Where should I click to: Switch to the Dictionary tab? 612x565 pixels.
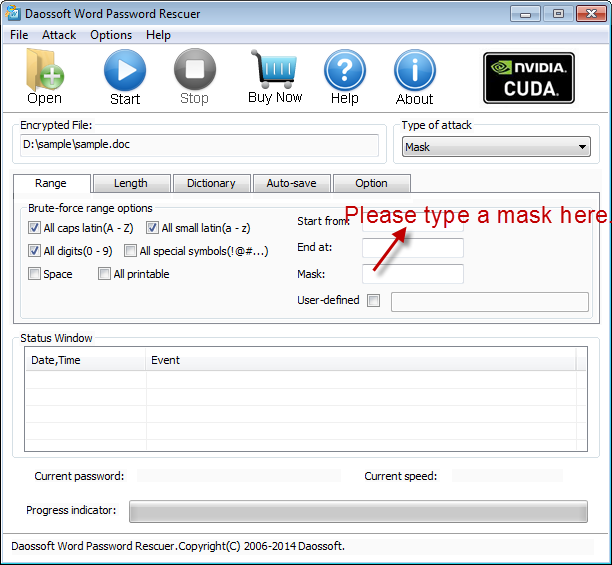212,183
